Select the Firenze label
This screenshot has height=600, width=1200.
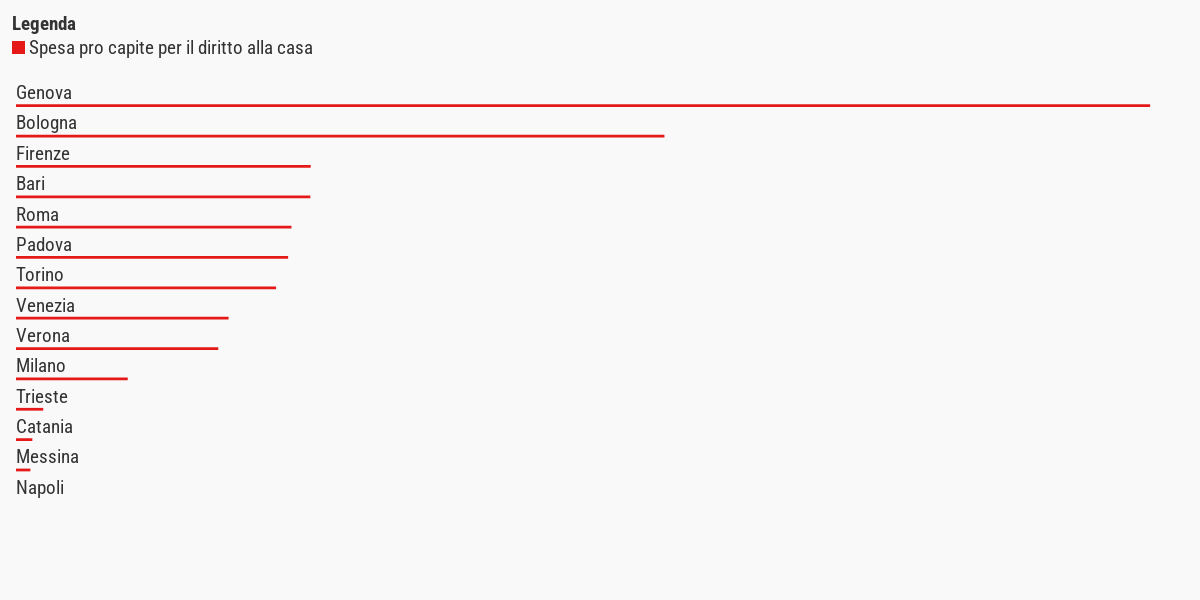pyautogui.click(x=43, y=154)
